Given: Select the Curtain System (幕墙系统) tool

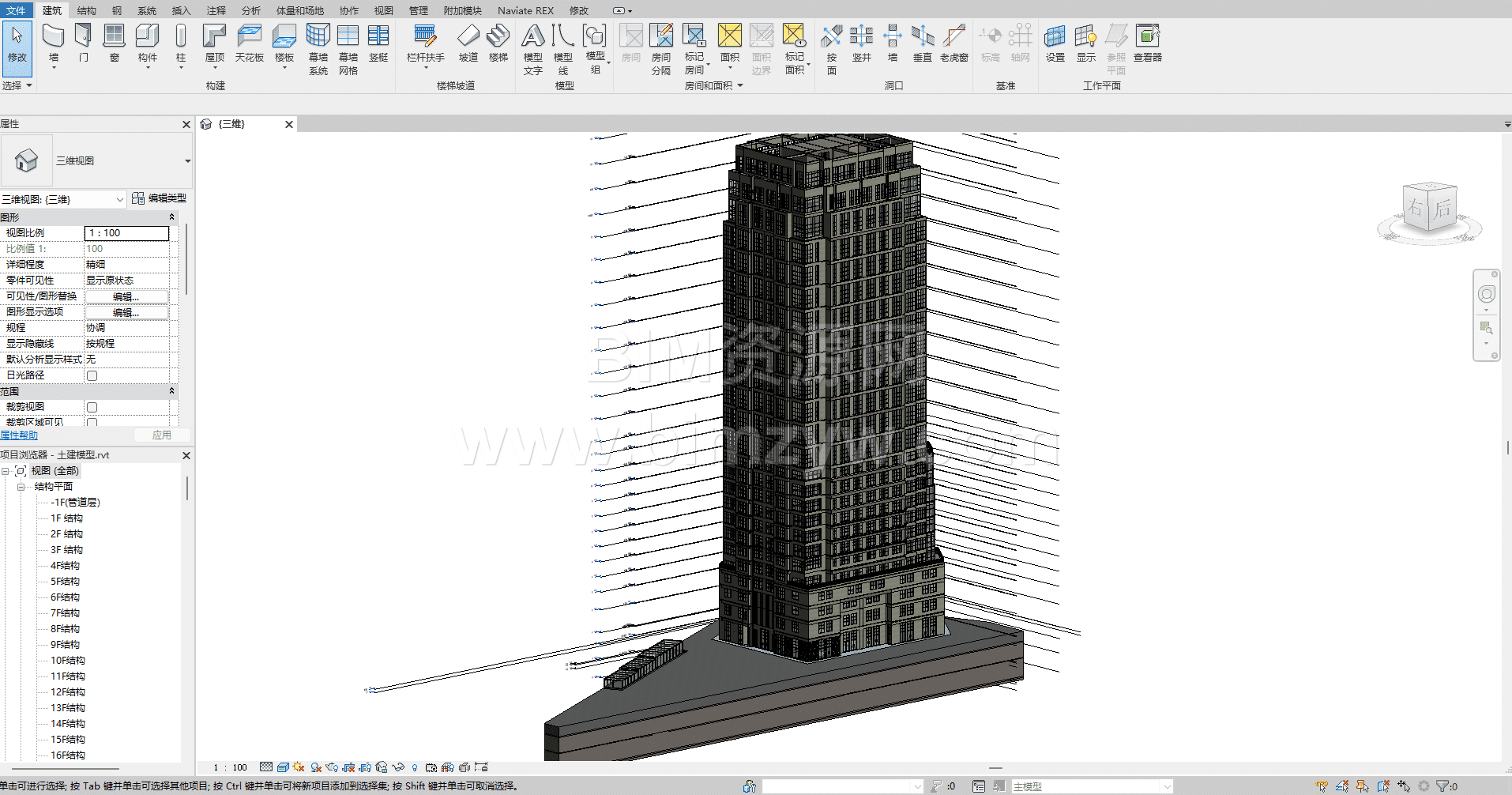Looking at the screenshot, I should pos(318,49).
